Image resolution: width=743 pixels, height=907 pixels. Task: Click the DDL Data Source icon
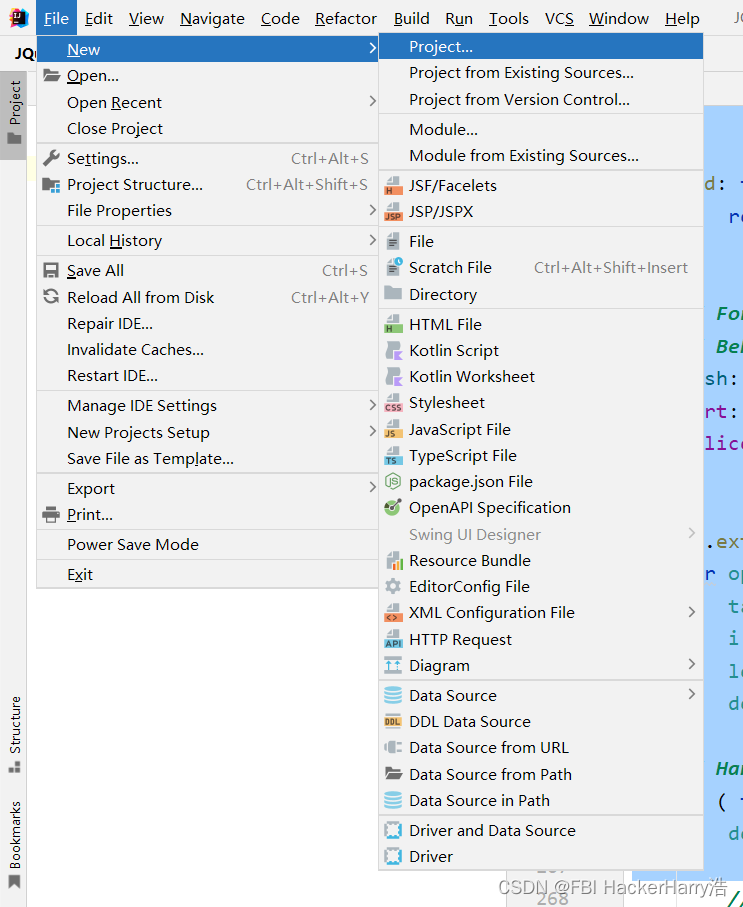[393, 721]
